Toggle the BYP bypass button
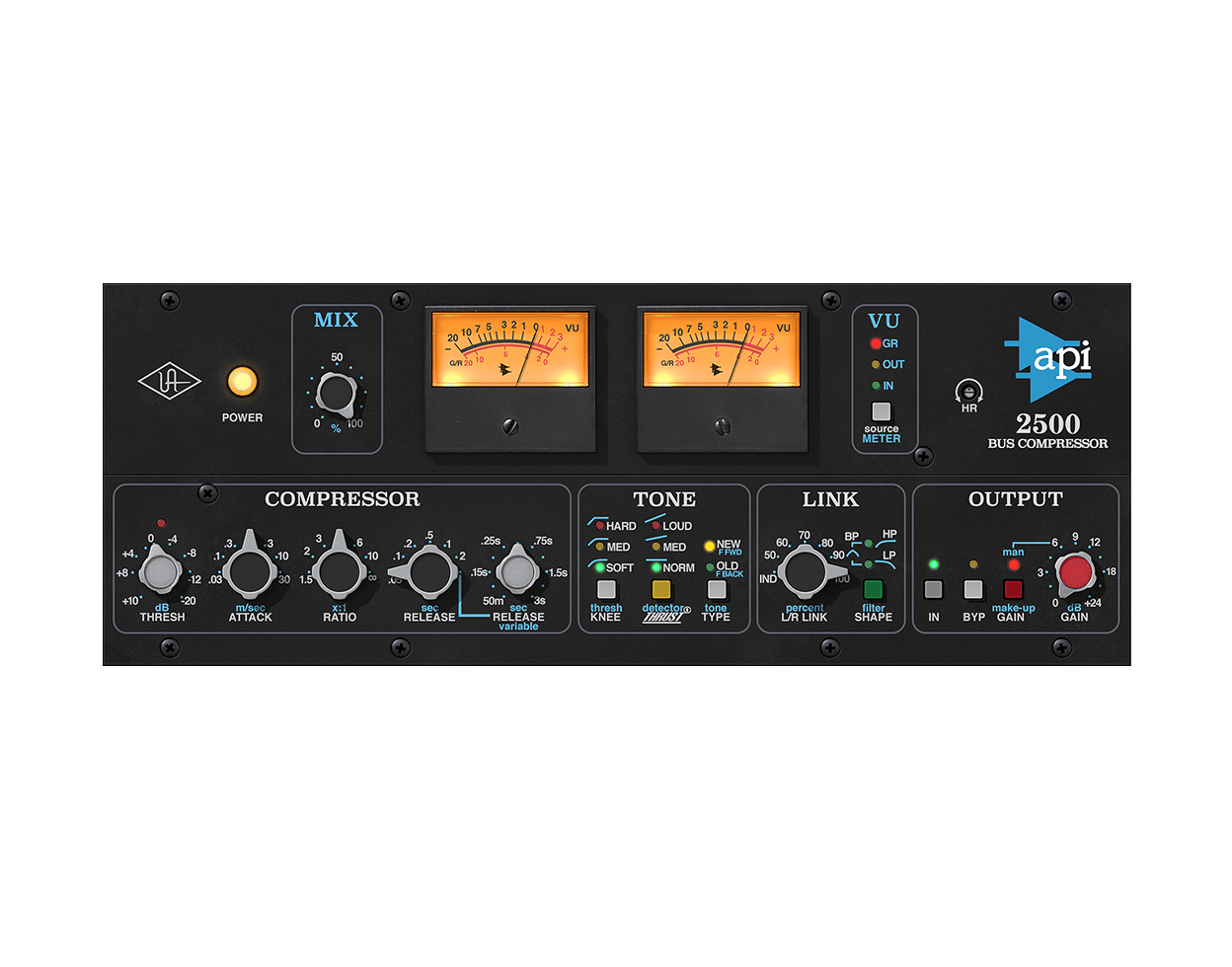Screen dimensions: 1232x967 (x=973, y=588)
